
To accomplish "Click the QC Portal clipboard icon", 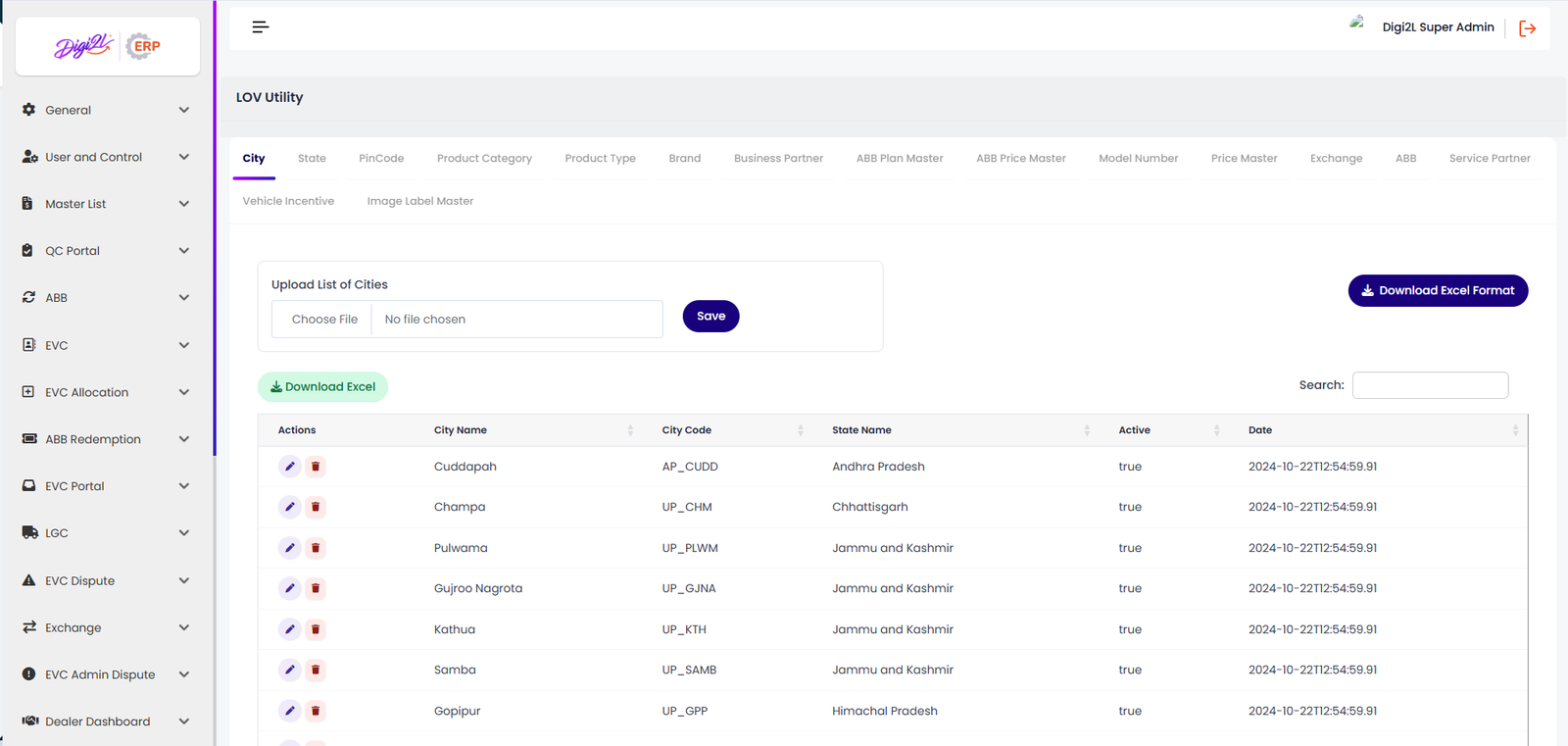I will click(x=27, y=251).
